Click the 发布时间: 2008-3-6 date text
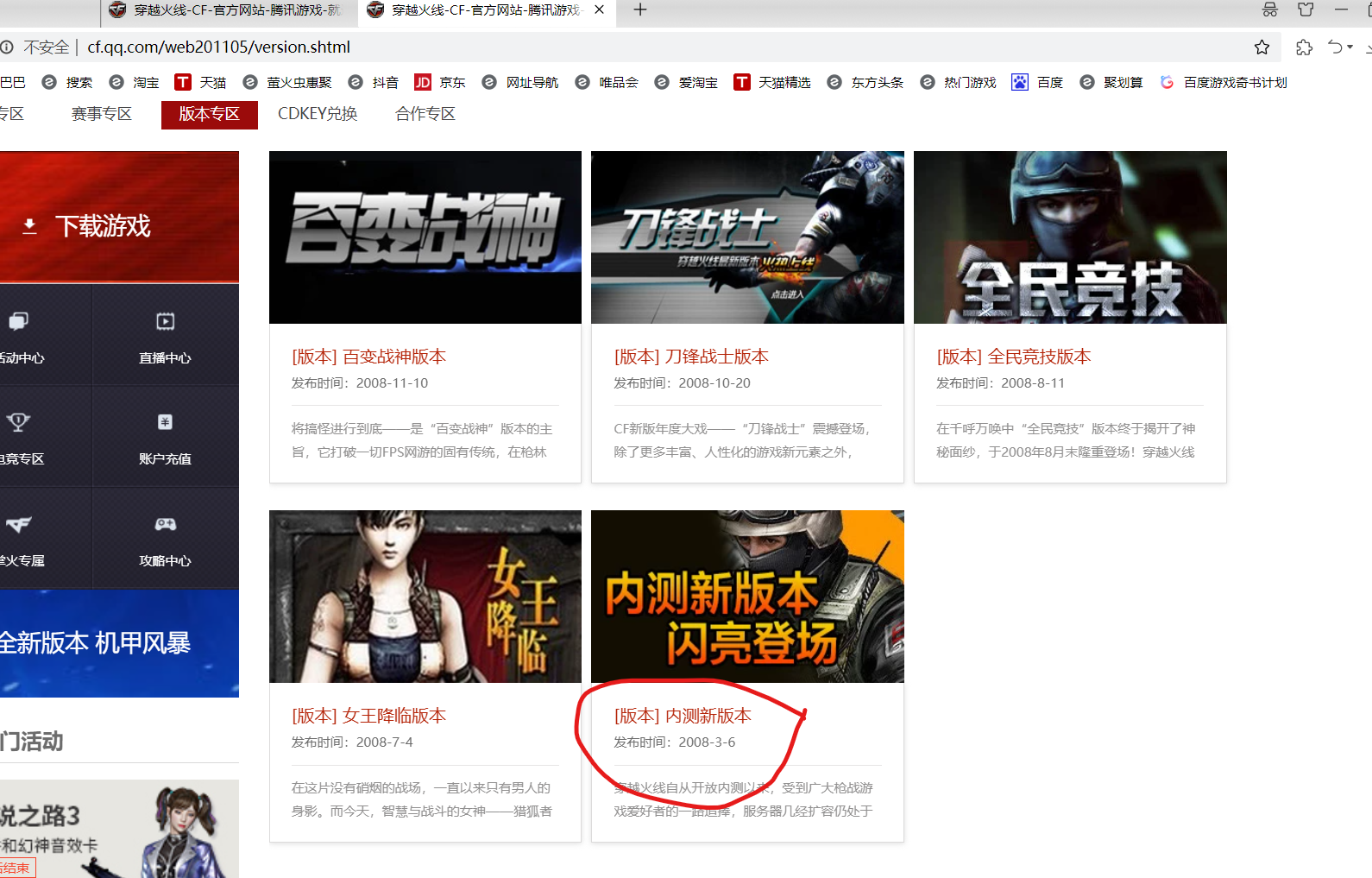The width and height of the screenshot is (1372, 878). [675, 742]
